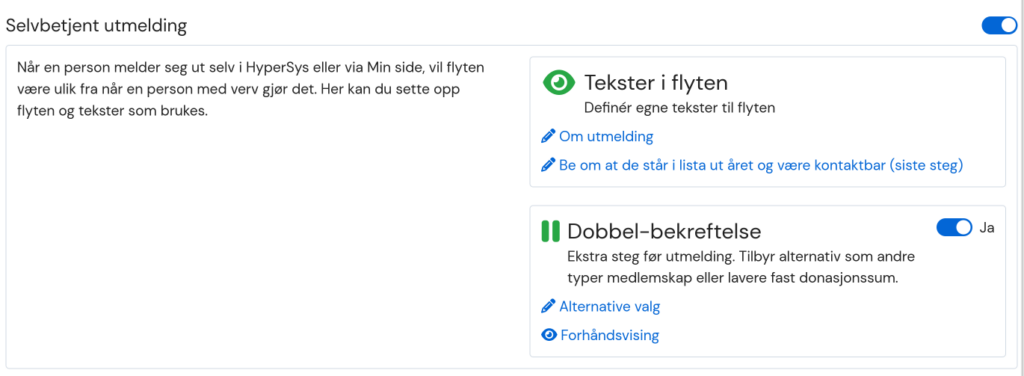Click the green eye icon beside Tekster i flyten
The height and width of the screenshot is (376, 1024).
coord(558,83)
